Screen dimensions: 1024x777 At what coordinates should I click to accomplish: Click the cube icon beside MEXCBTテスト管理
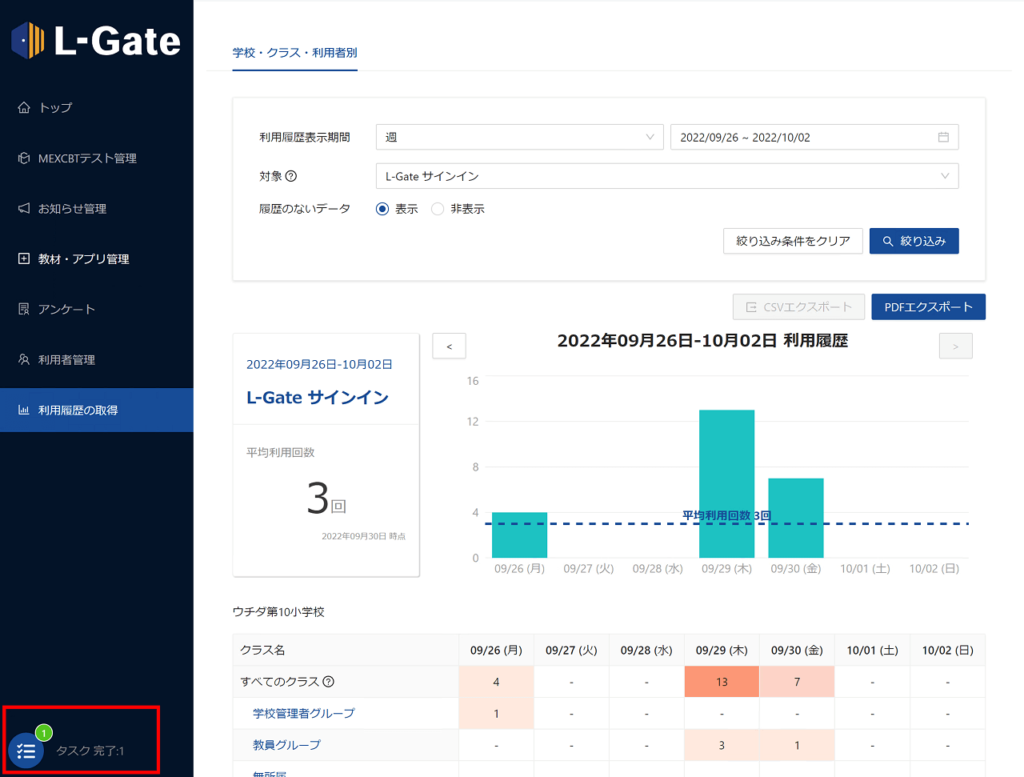pyautogui.click(x=24, y=158)
